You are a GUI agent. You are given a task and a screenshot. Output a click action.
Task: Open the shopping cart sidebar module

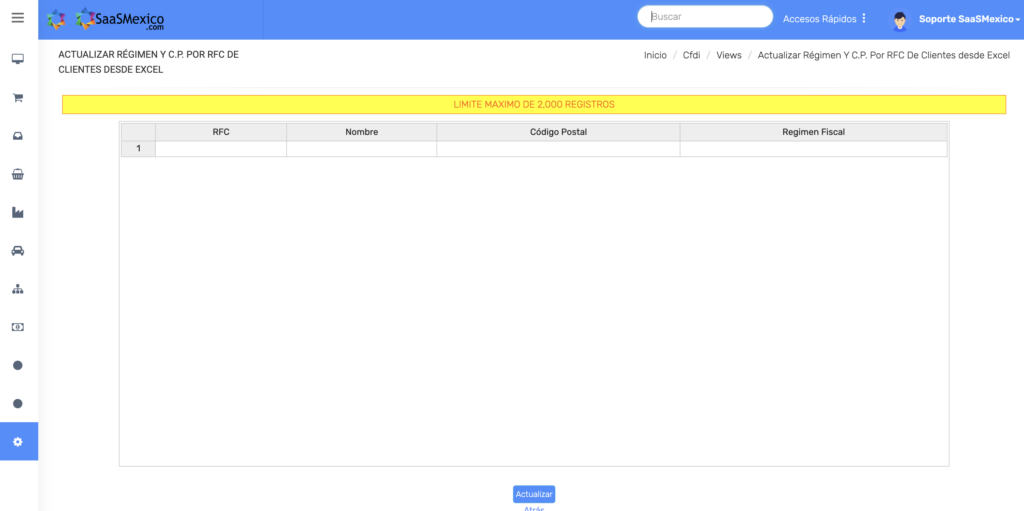point(18,98)
